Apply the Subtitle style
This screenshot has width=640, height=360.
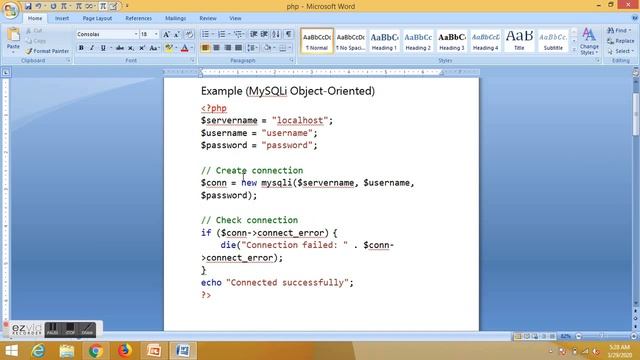tap(553, 41)
